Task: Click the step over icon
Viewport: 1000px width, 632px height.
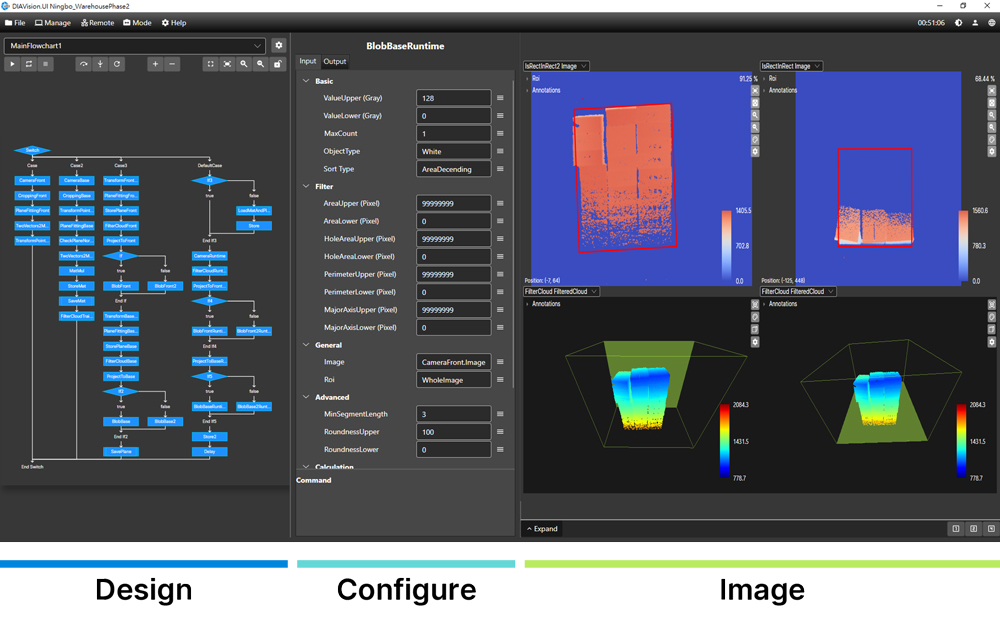Action: tap(84, 64)
